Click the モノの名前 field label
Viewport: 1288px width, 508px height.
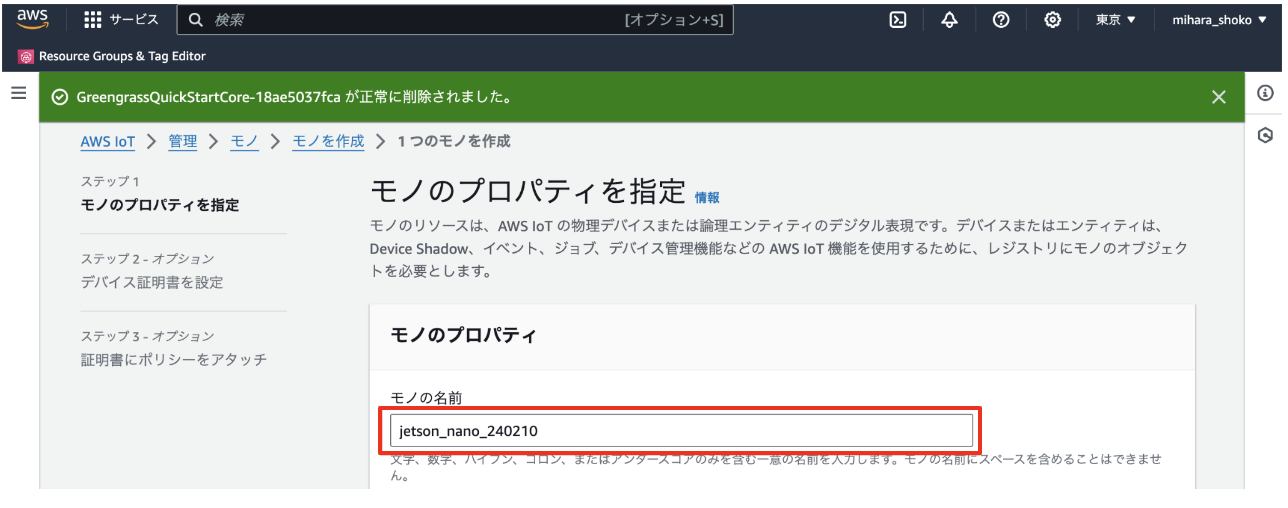(427, 398)
